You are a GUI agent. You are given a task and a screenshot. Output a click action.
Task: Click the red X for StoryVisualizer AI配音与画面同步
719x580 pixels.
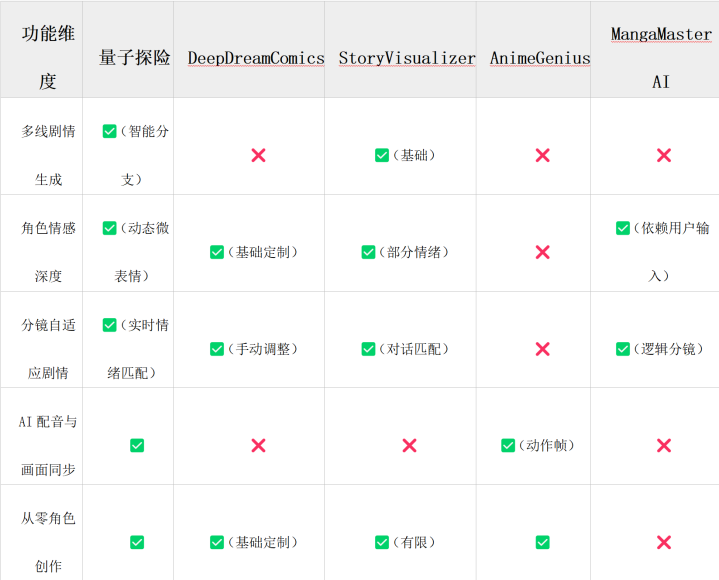[409, 445]
